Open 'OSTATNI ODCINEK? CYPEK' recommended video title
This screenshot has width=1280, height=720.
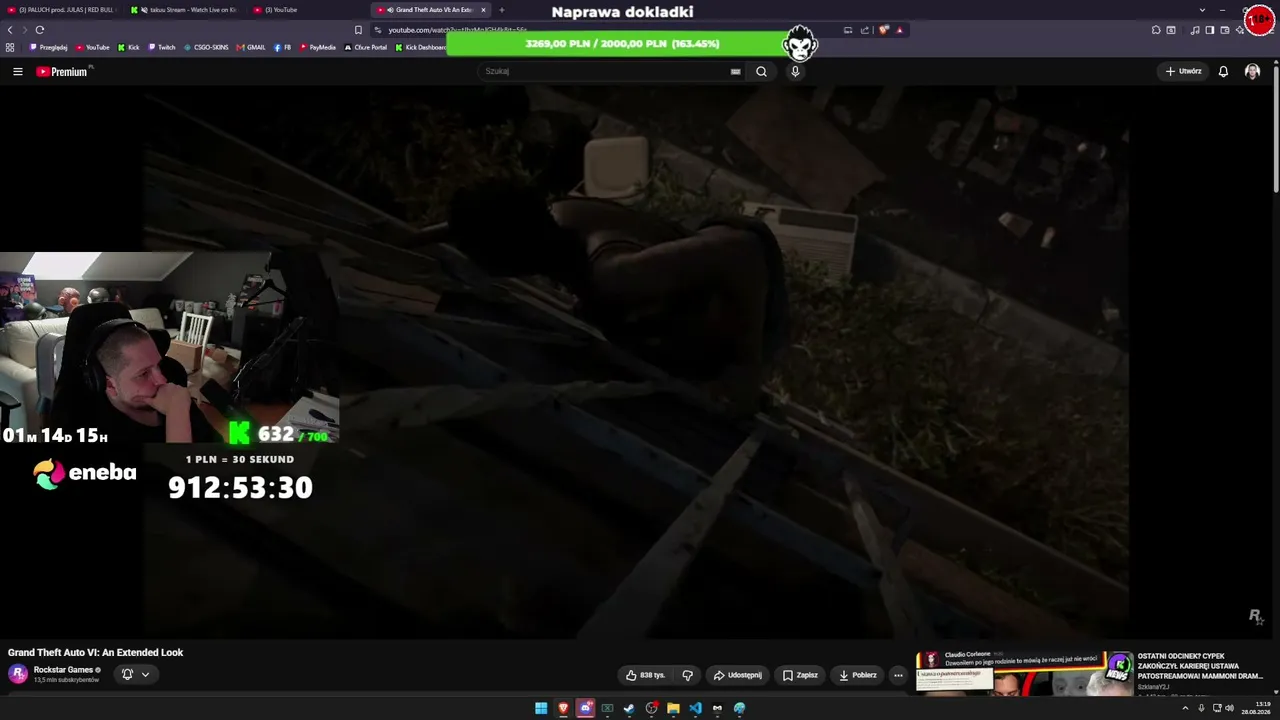click(1200, 666)
